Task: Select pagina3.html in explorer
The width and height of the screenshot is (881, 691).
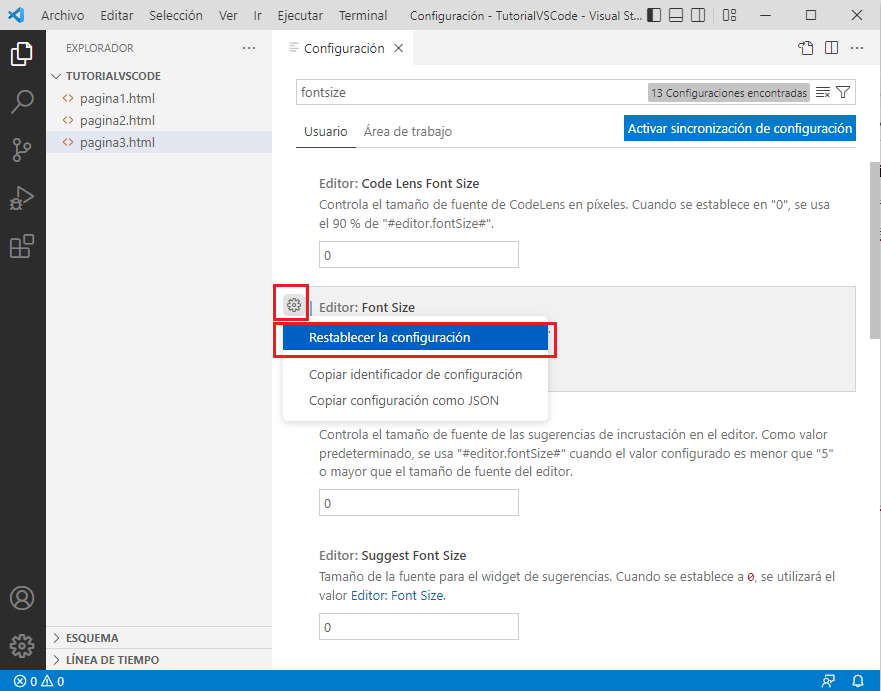Action: pos(160,142)
